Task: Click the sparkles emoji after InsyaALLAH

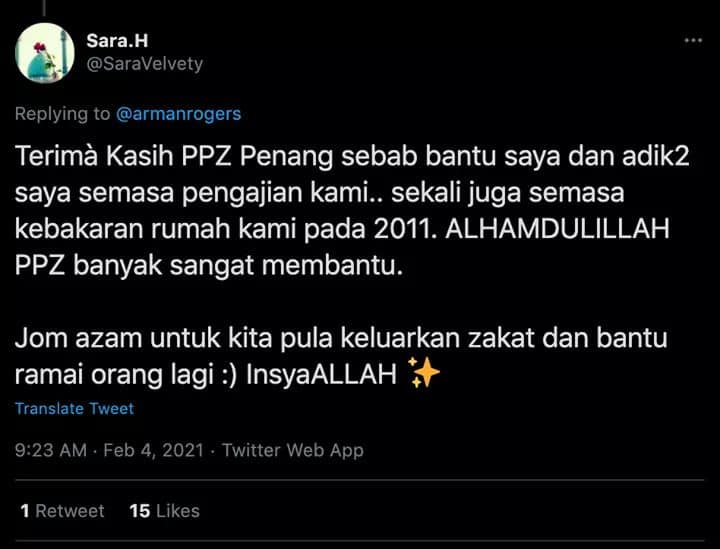Action: [424, 373]
